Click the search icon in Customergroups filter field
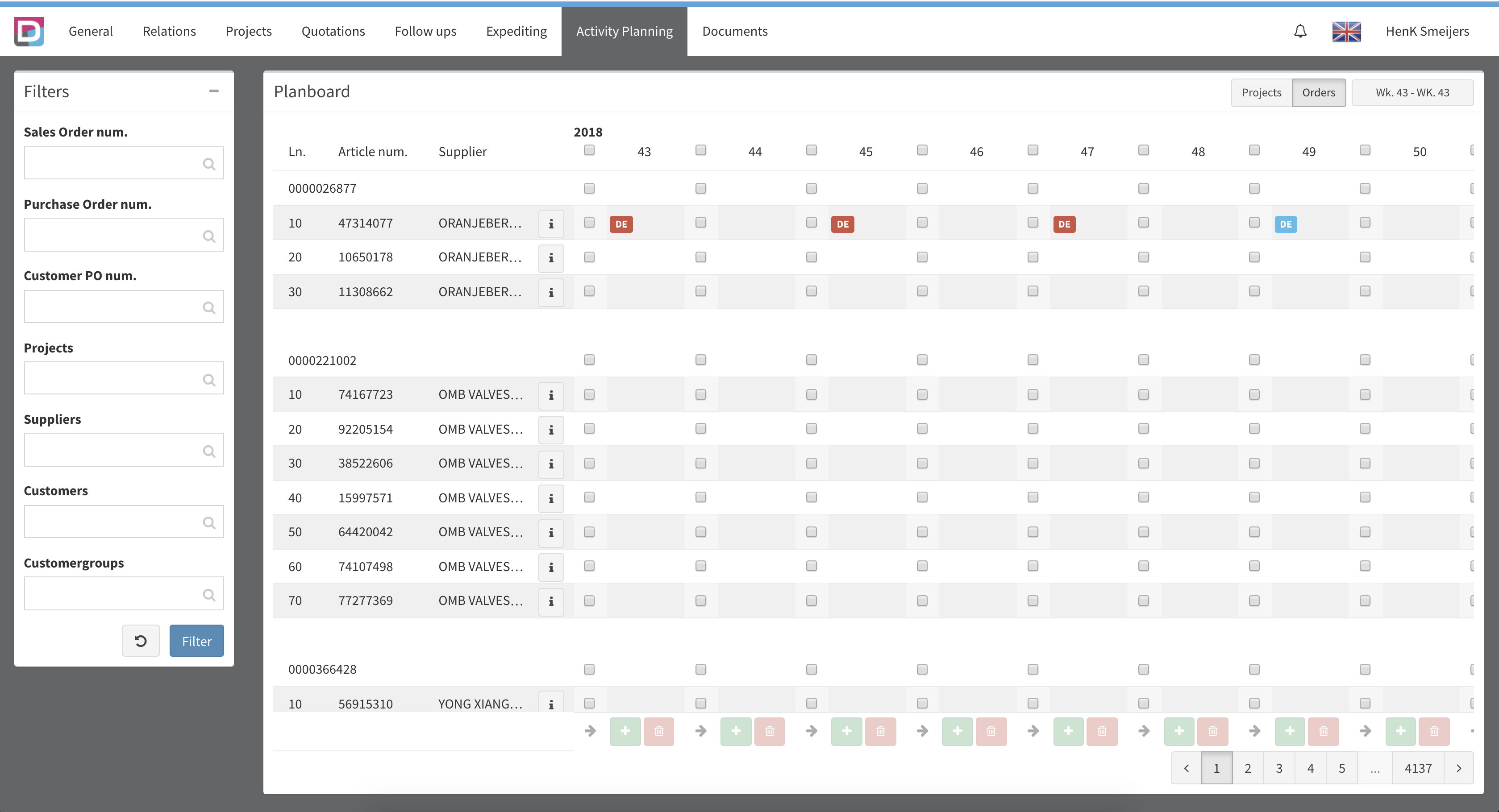 pos(209,595)
